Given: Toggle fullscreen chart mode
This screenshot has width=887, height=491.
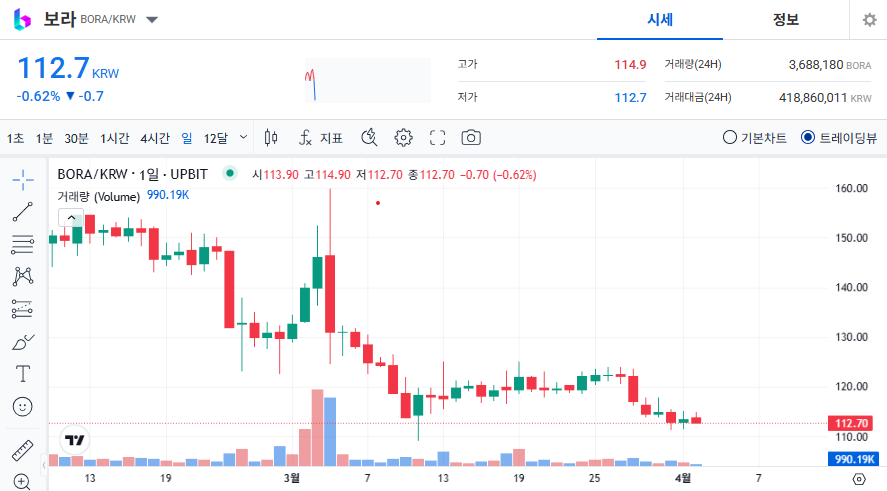Looking at the screenshot, I should pos(437,137).
